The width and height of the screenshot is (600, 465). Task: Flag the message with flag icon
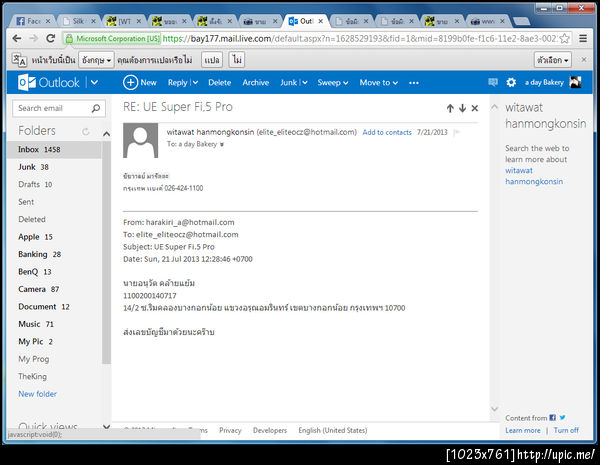point(456,132)
